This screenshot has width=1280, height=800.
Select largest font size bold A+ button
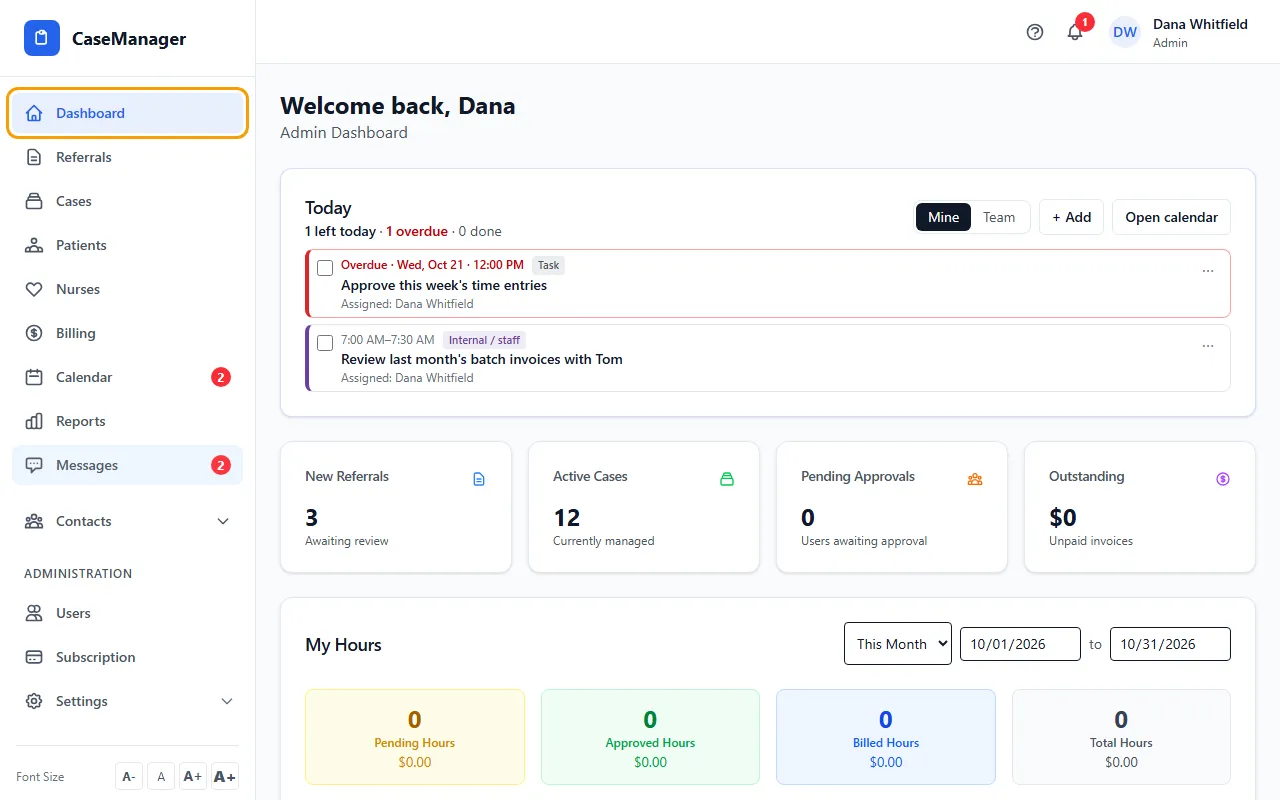pos(225,777)
